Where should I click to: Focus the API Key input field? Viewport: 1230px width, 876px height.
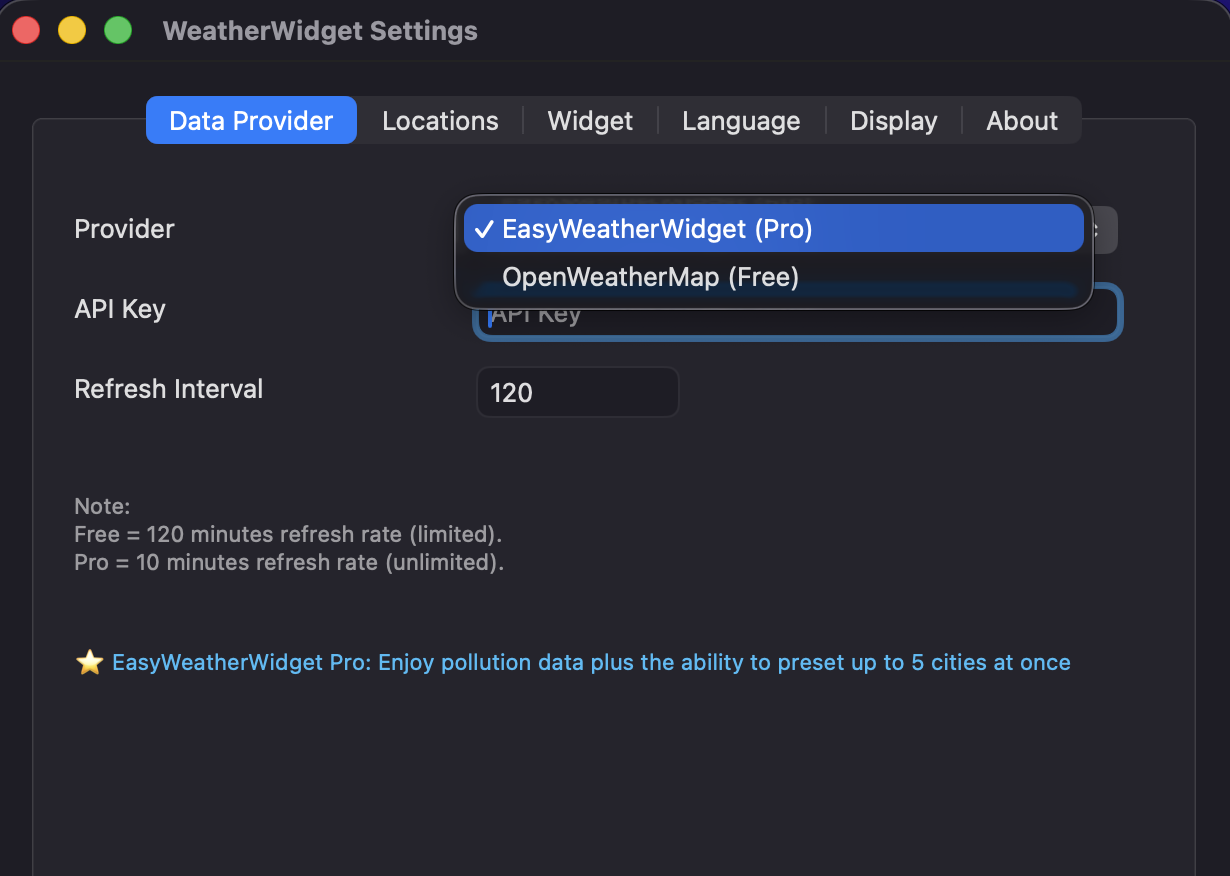tap(797, 313)
